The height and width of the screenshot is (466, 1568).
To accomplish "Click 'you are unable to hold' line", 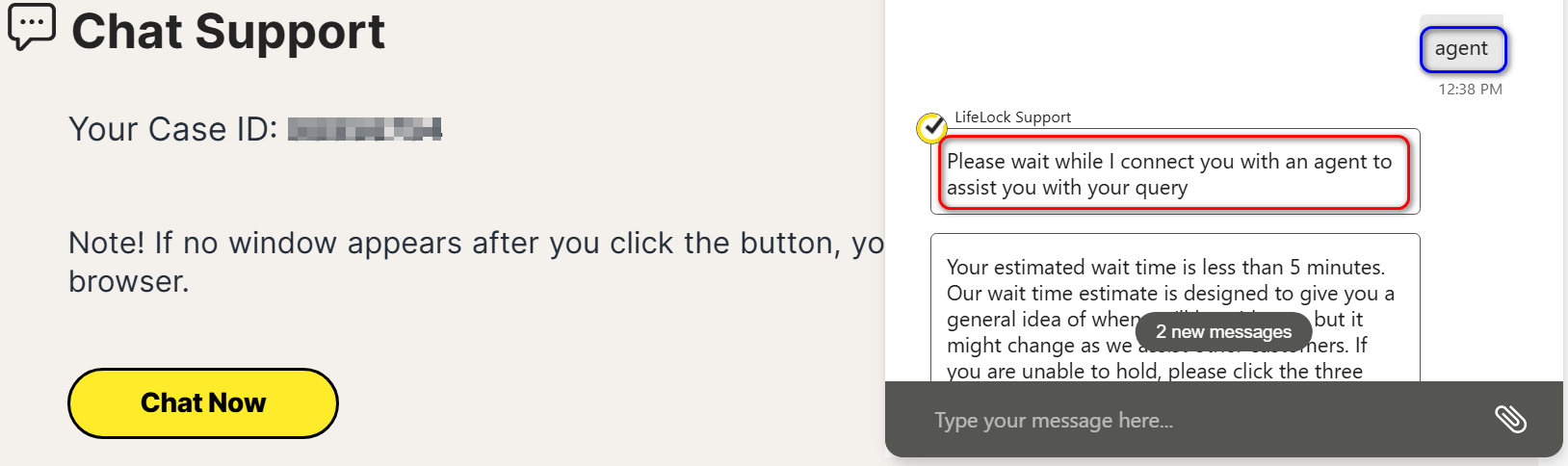I will [x=1154, y=372].
